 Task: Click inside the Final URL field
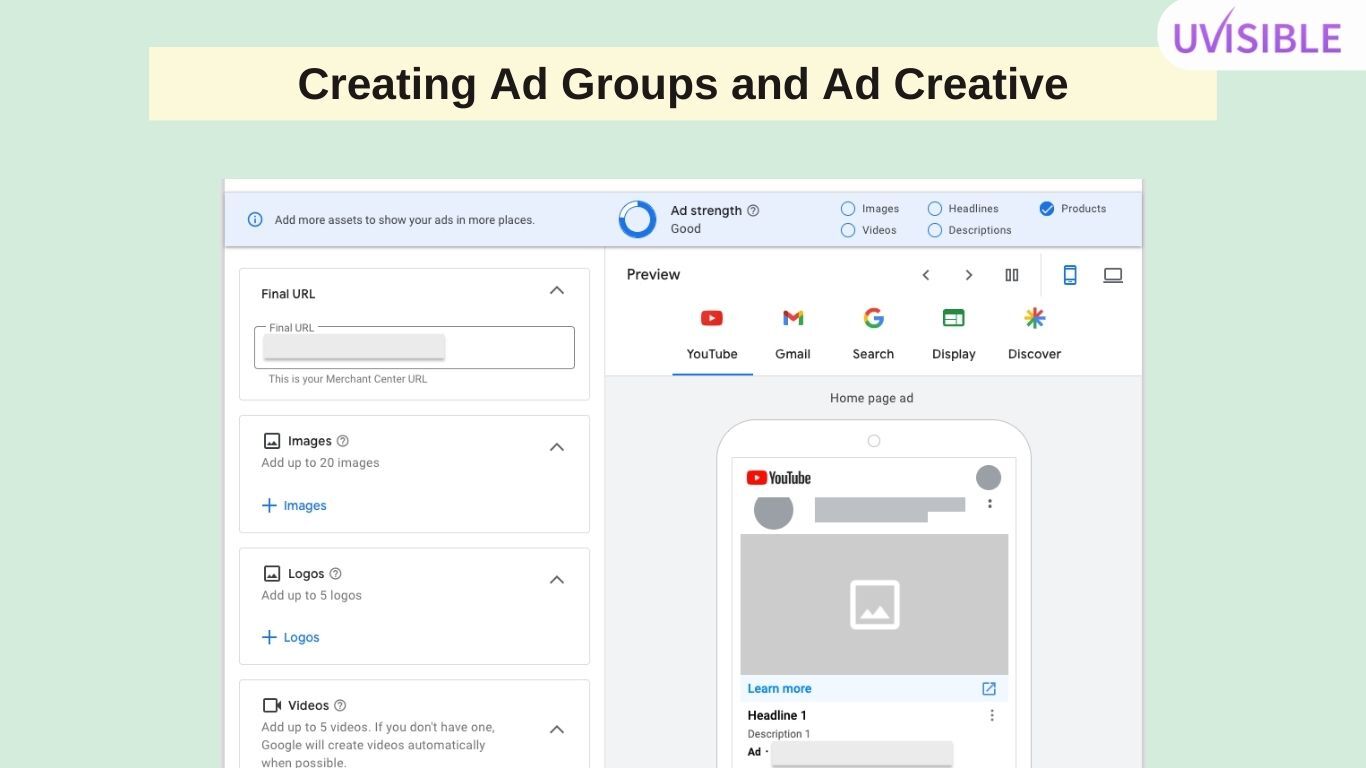tap(414, 346)
